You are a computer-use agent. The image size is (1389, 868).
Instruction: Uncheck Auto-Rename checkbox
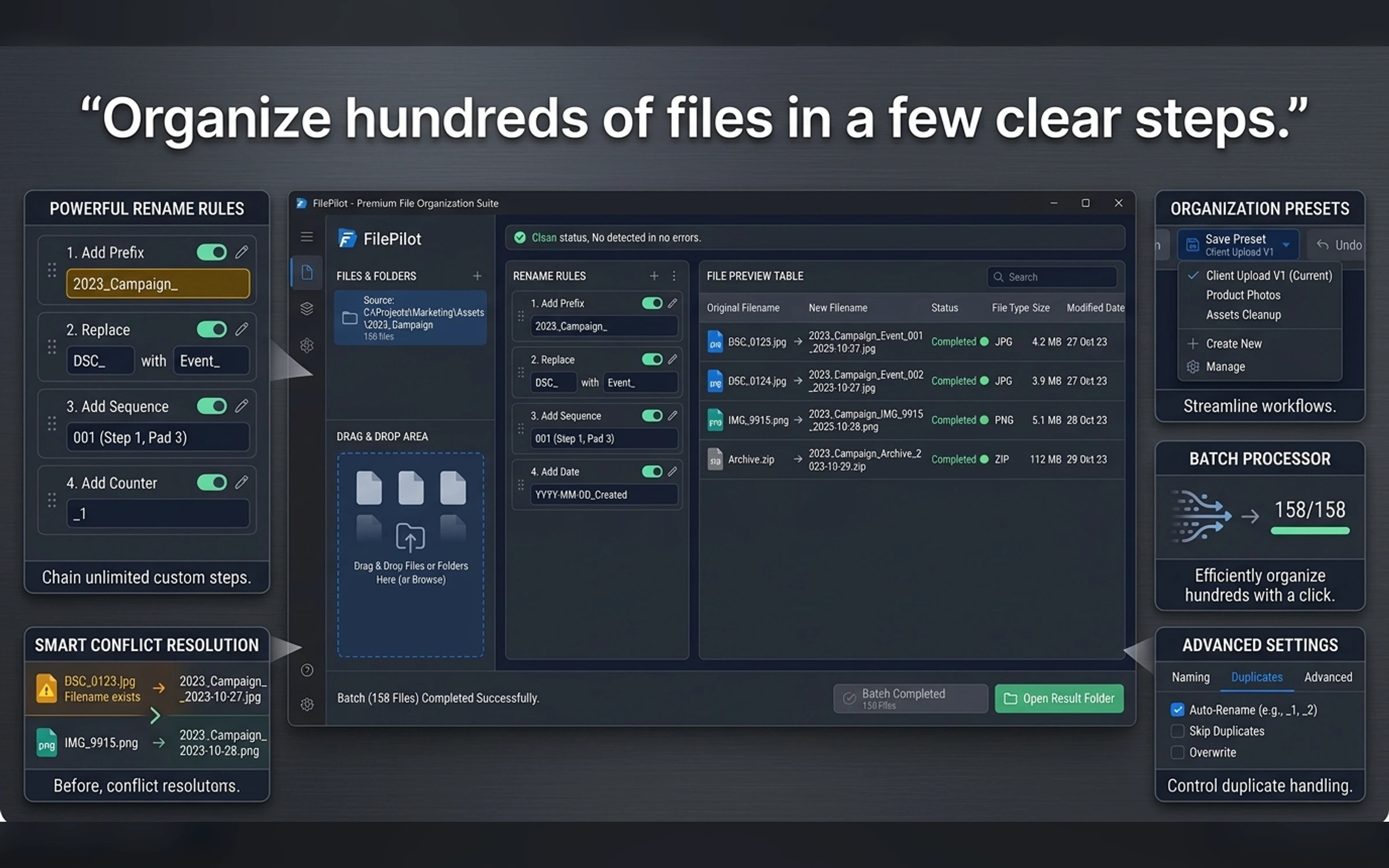coord(1177,709)
